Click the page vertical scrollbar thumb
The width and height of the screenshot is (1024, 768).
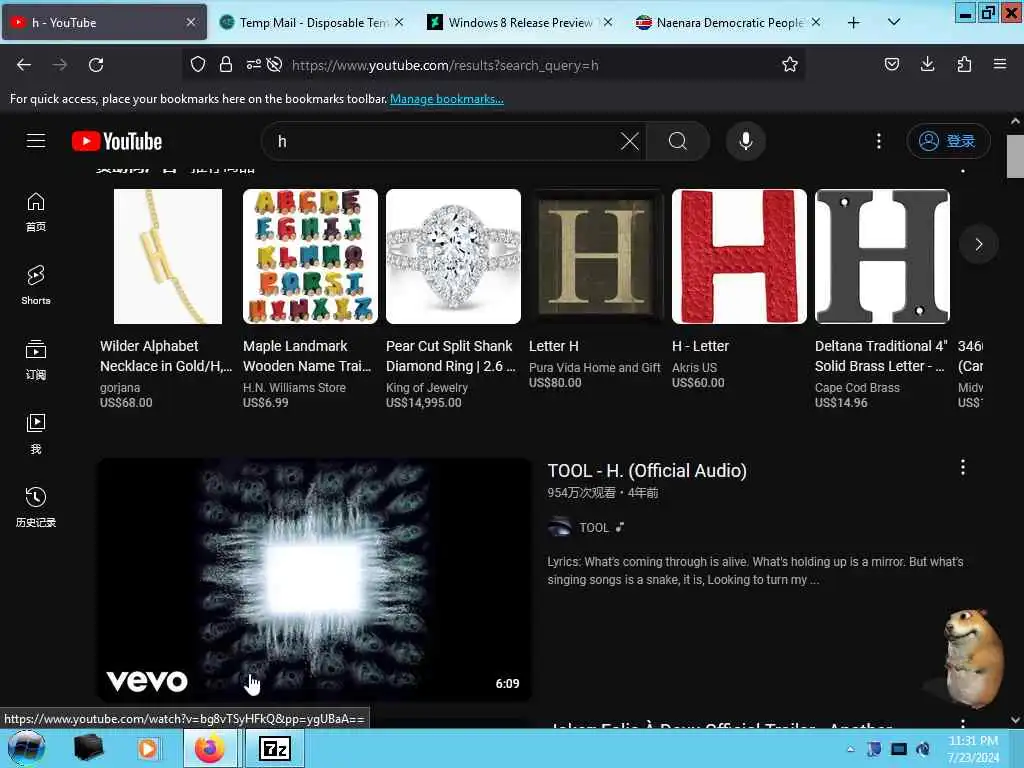tap(1014, 156)
